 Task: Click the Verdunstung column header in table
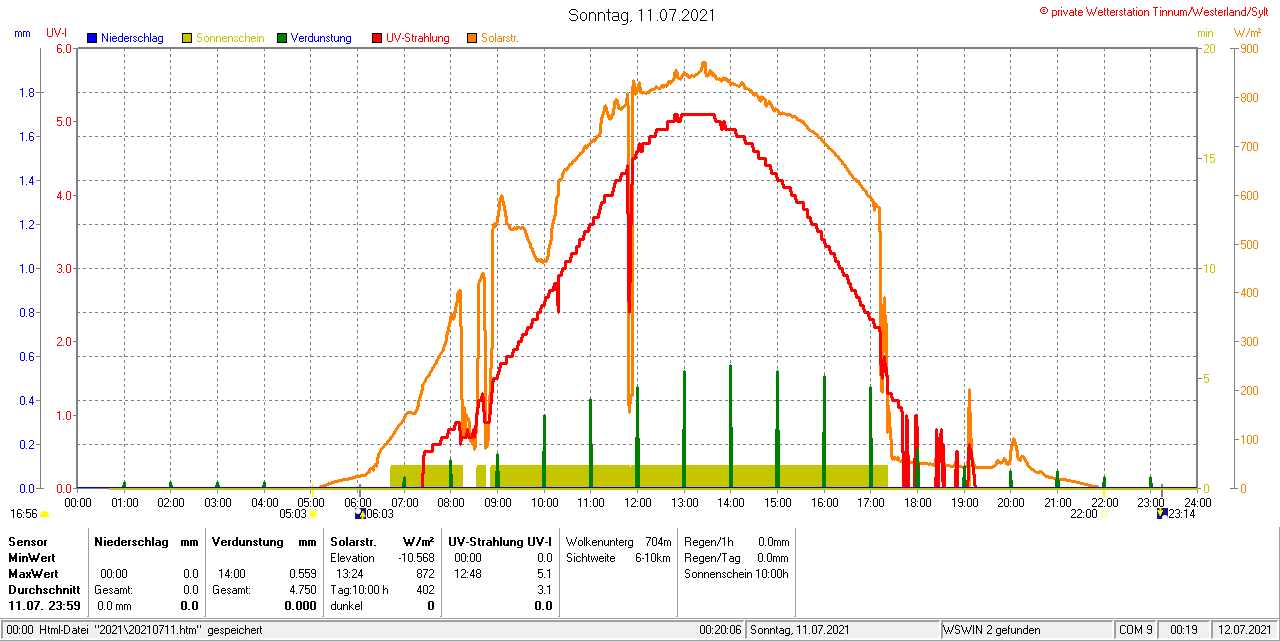click(246, 541)
